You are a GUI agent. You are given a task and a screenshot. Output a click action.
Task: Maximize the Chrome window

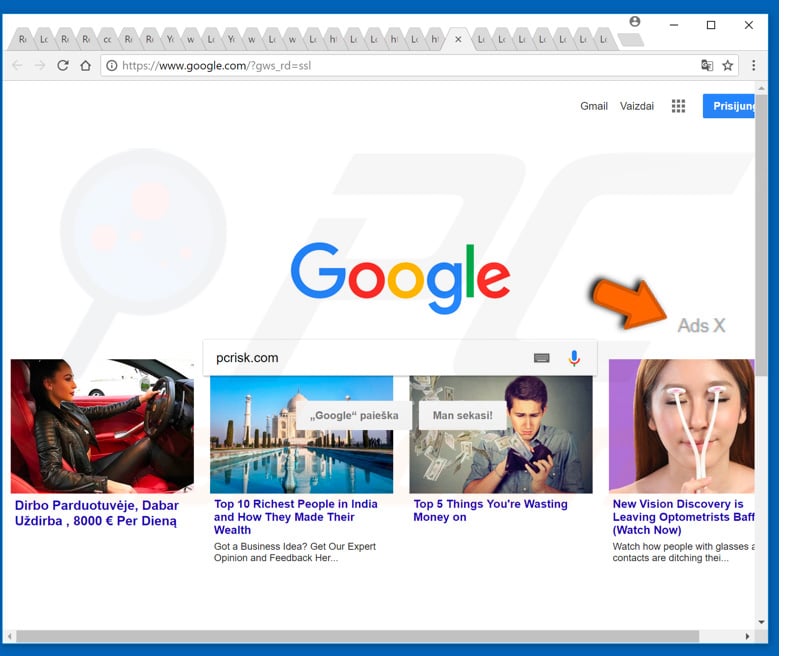[711, 25]
